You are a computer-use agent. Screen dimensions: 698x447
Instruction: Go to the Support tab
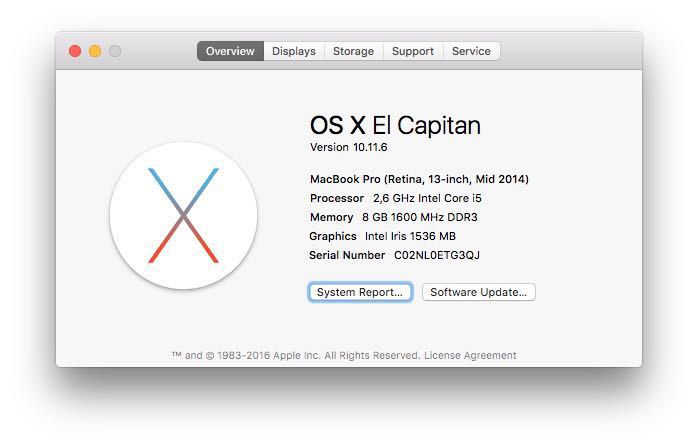coord(413,51)
